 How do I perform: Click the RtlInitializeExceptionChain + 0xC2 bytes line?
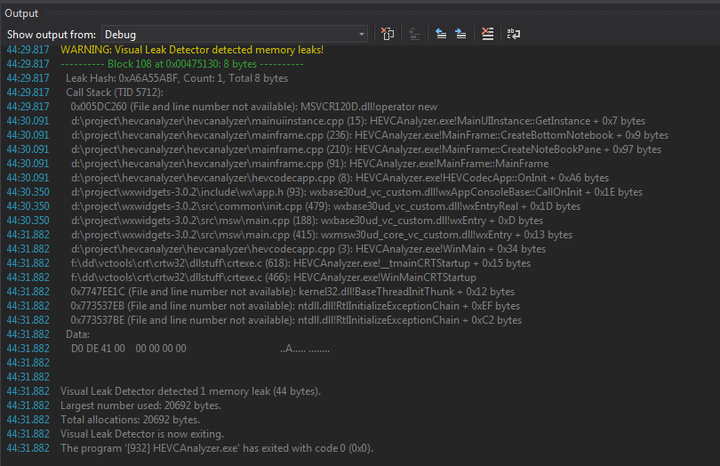[296, 320]
